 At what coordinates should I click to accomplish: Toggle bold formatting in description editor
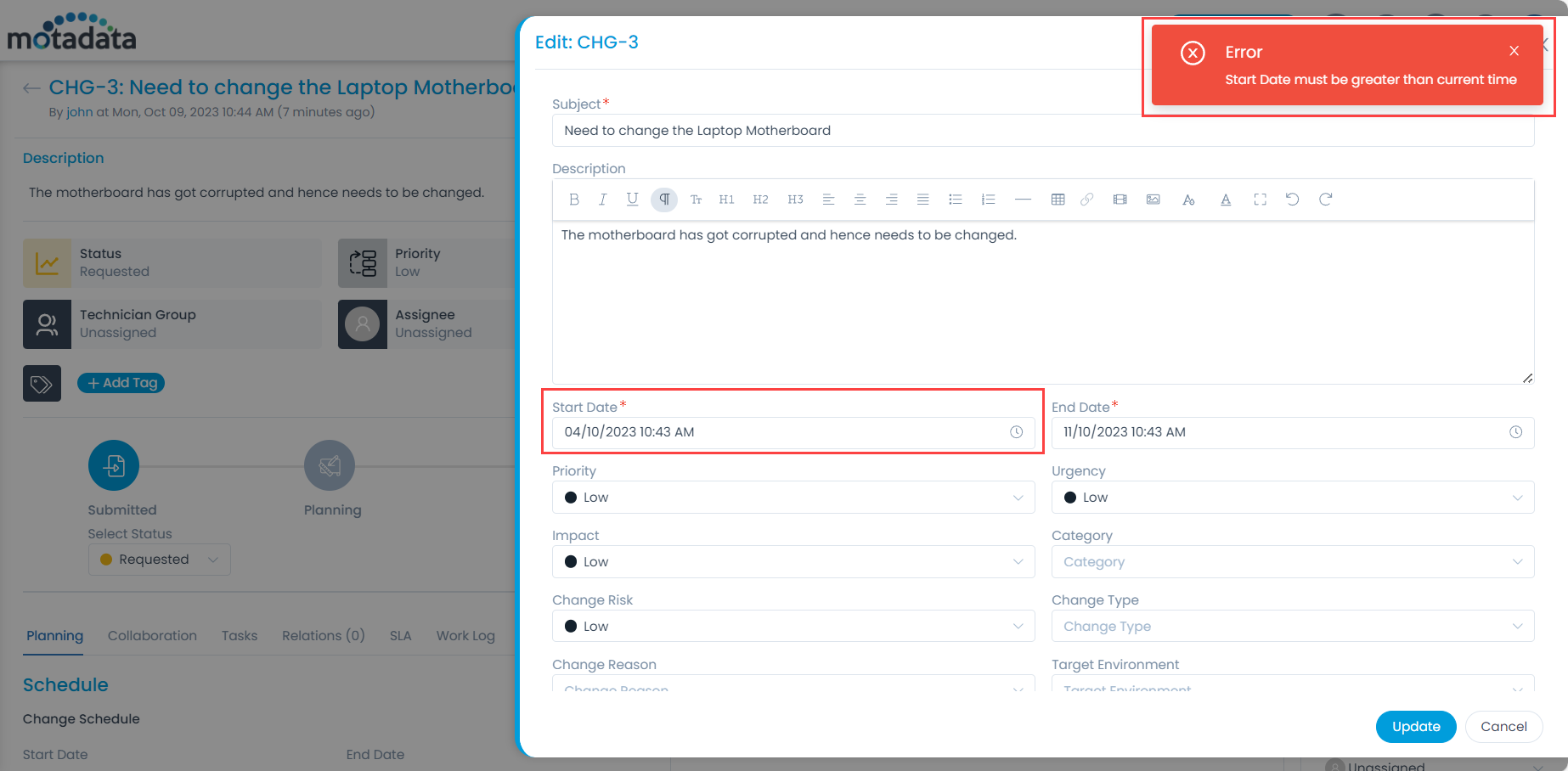point(574,200)
